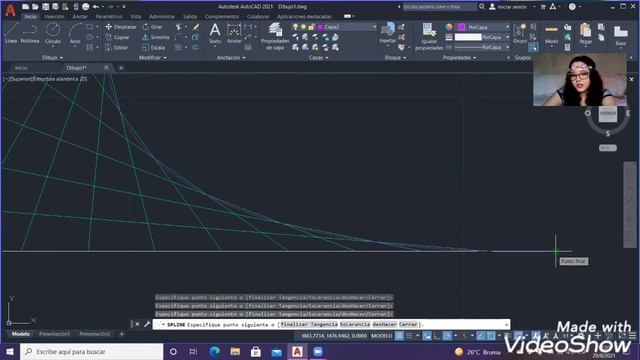The height and width of the screenshot is (360, 640).
Task: Toggle snap mode in status bar
Action: [x=409, y=336]
